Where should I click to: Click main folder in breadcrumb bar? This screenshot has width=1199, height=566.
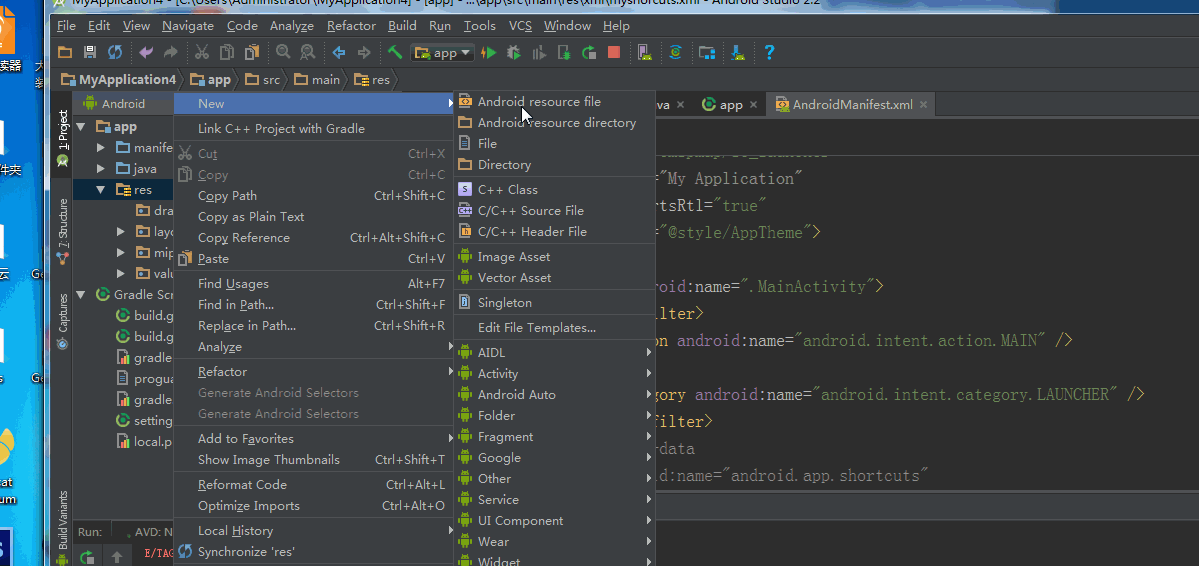coord(317,80)
